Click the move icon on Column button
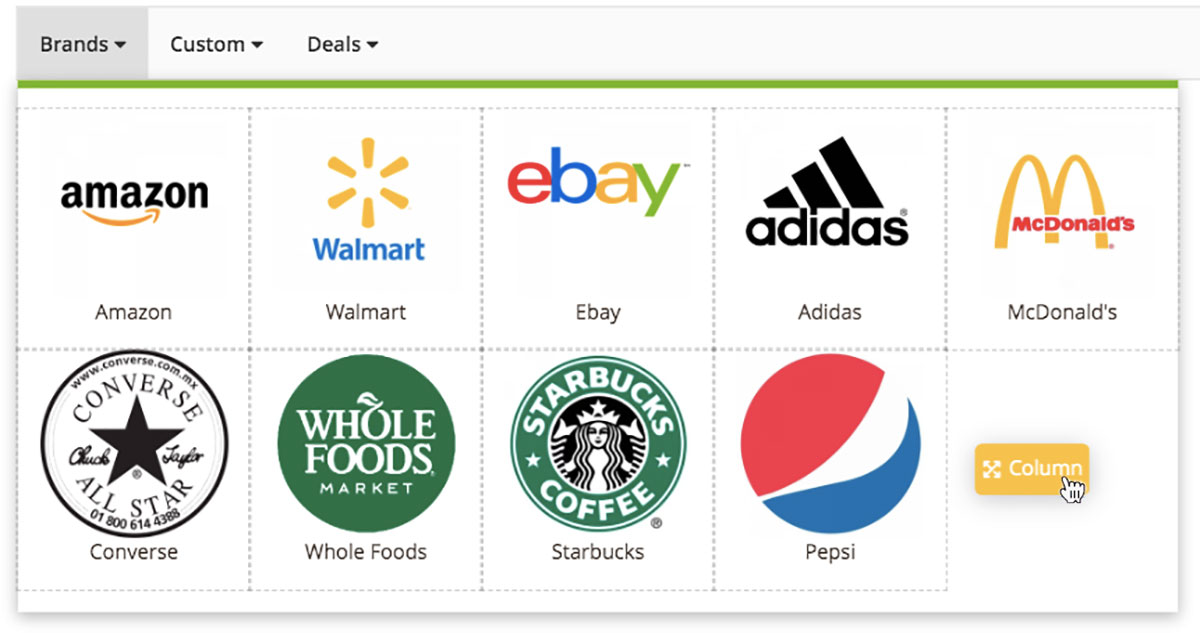 (992, 469)
